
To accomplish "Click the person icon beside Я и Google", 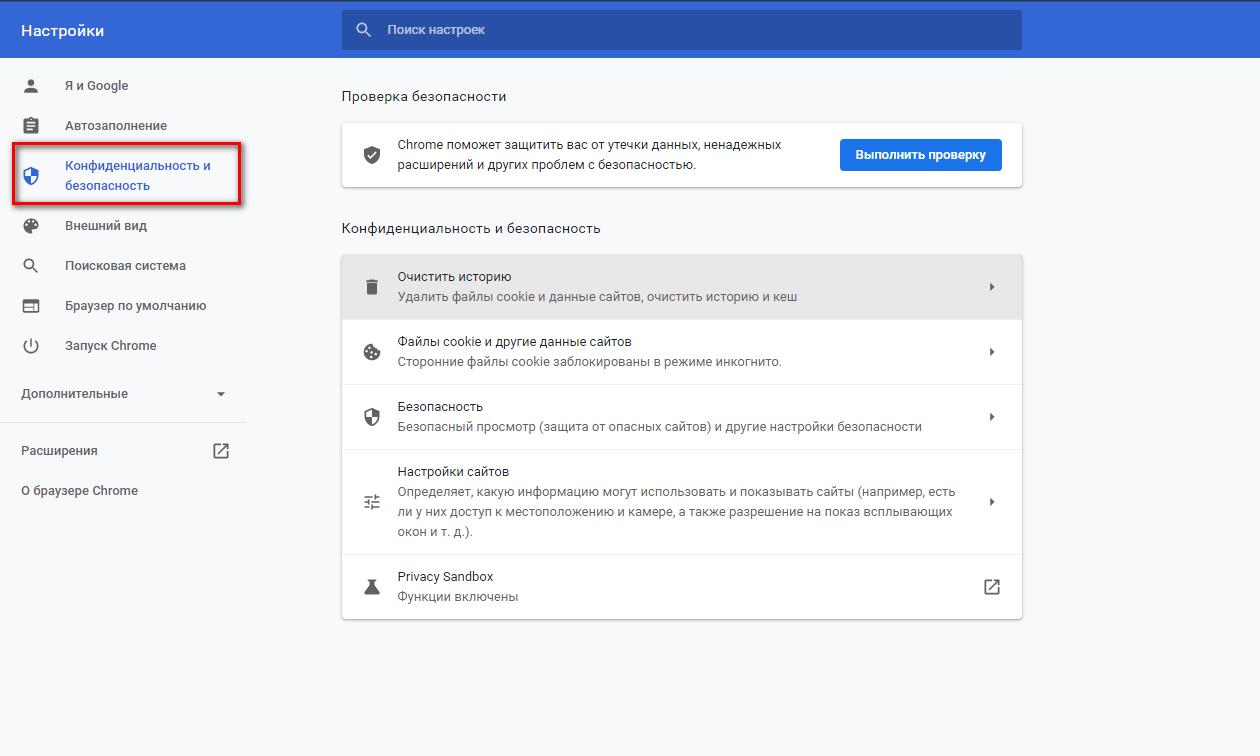I will [x=31, y=86].
